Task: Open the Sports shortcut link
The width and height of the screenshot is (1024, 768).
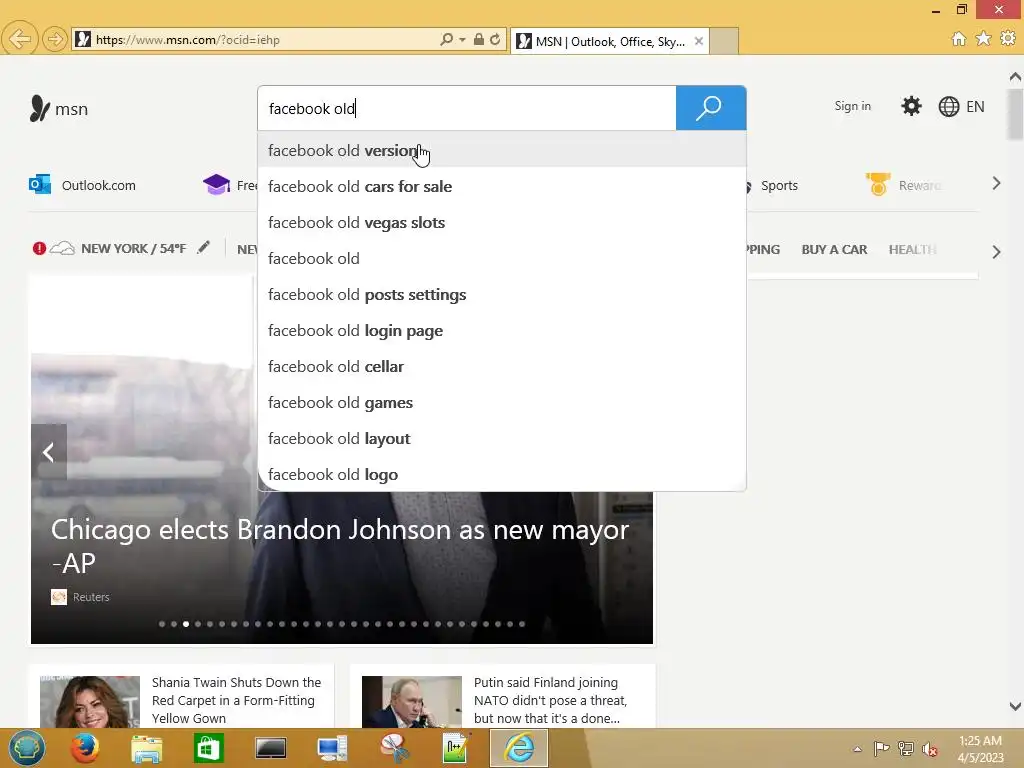Action: tap(779, 185)
